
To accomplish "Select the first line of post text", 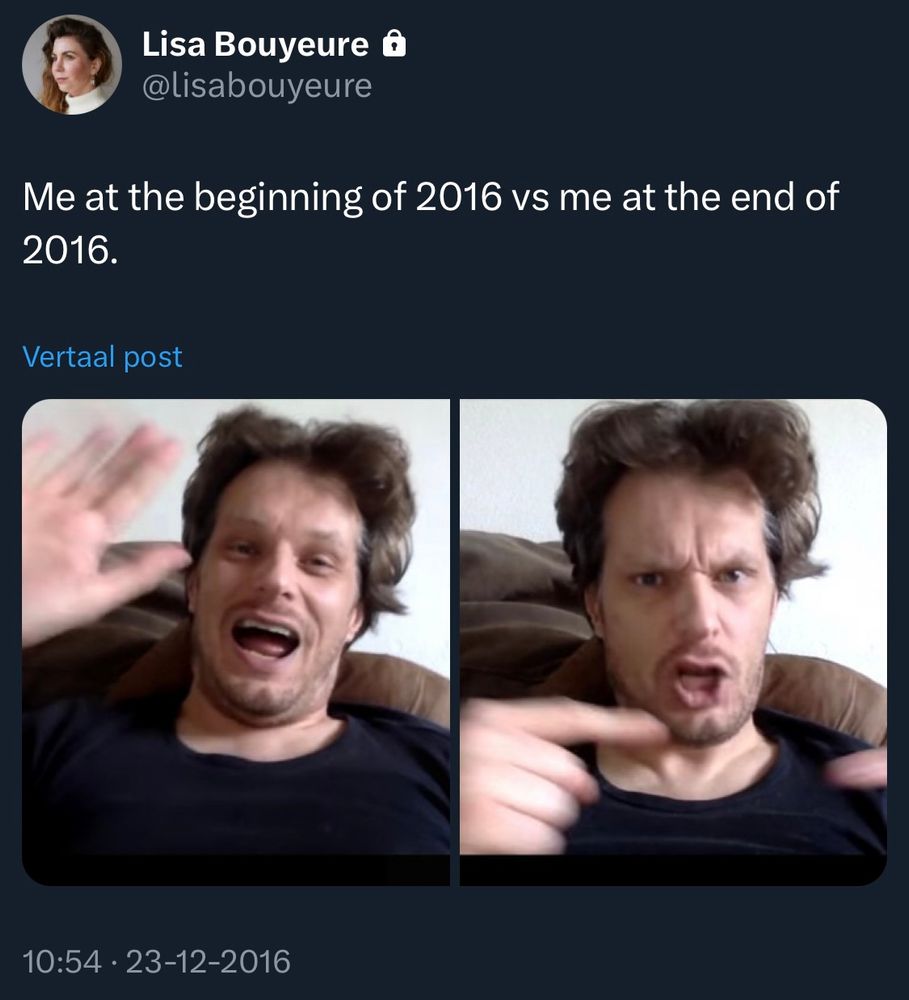I will click(431, 196).
